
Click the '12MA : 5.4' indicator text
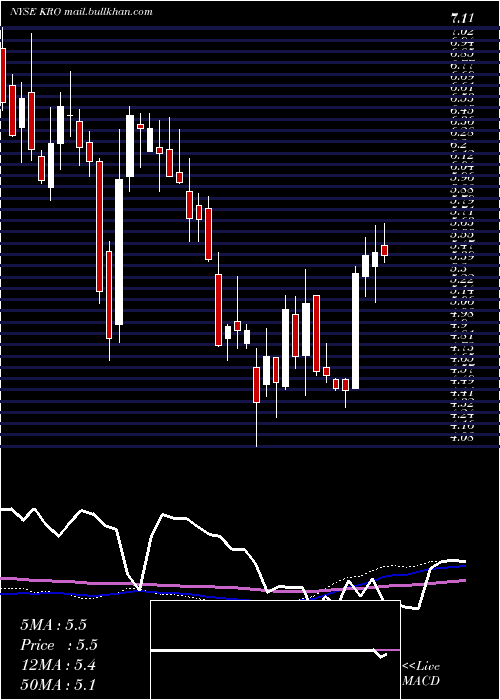pos(58,665)
